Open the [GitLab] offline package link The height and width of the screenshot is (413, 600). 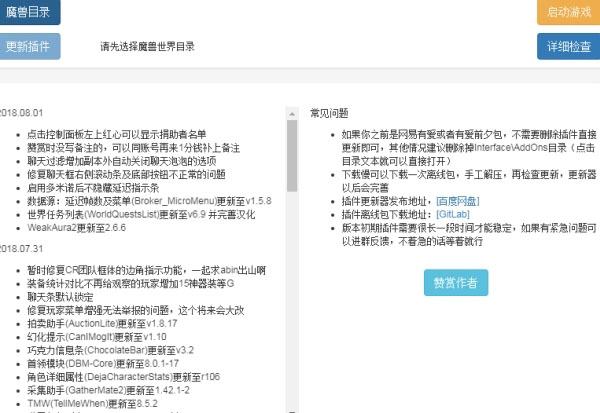452,214
